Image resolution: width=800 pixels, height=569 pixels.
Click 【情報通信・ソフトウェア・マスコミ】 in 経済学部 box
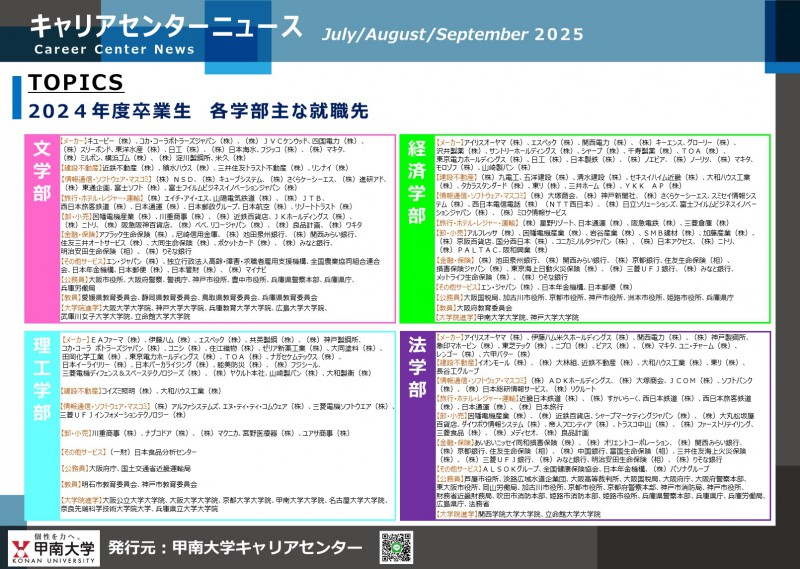(481, 195)
